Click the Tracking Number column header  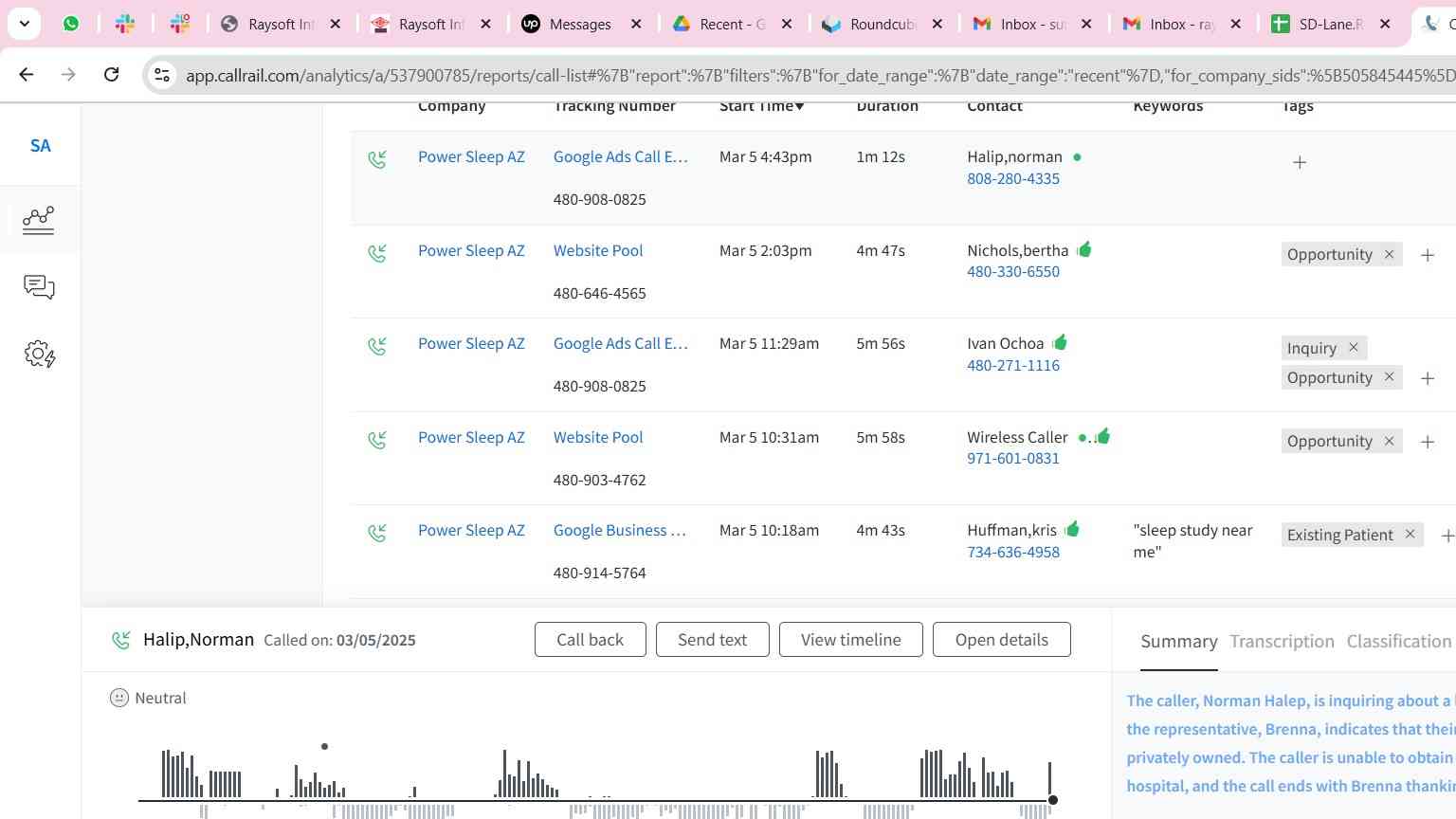[x=614, y=106]
